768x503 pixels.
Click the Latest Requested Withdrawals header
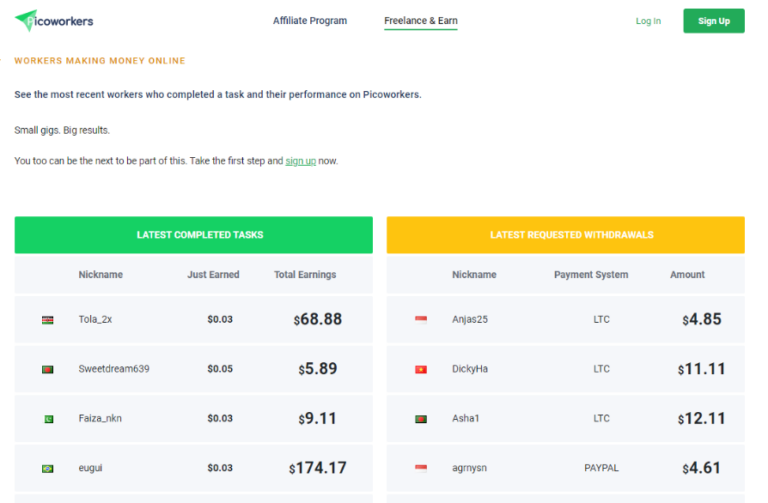point(565,235)
